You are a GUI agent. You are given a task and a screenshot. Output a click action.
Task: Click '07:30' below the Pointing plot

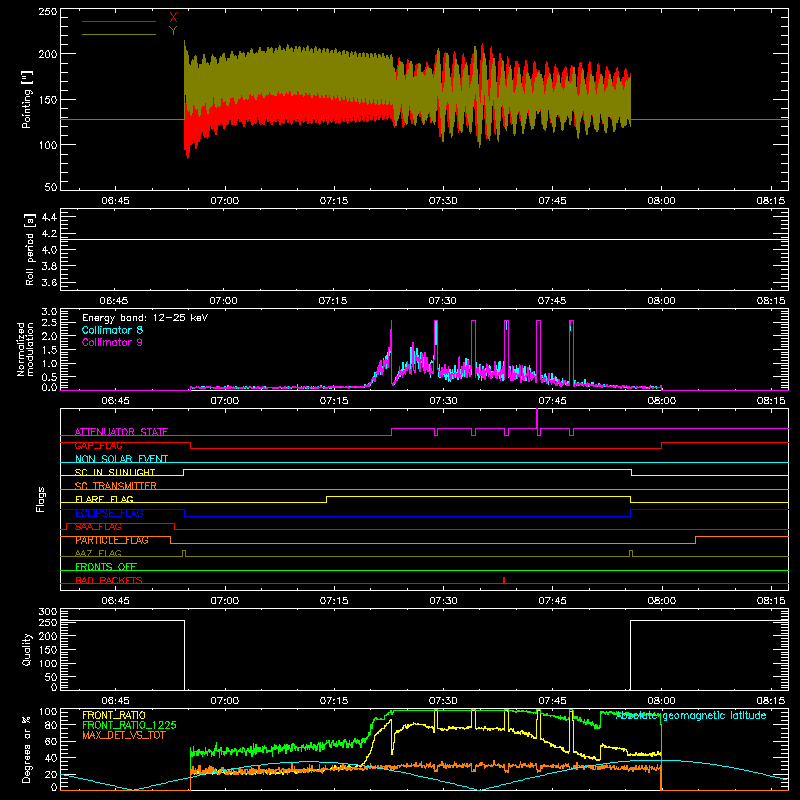click(x=443, y=201)
